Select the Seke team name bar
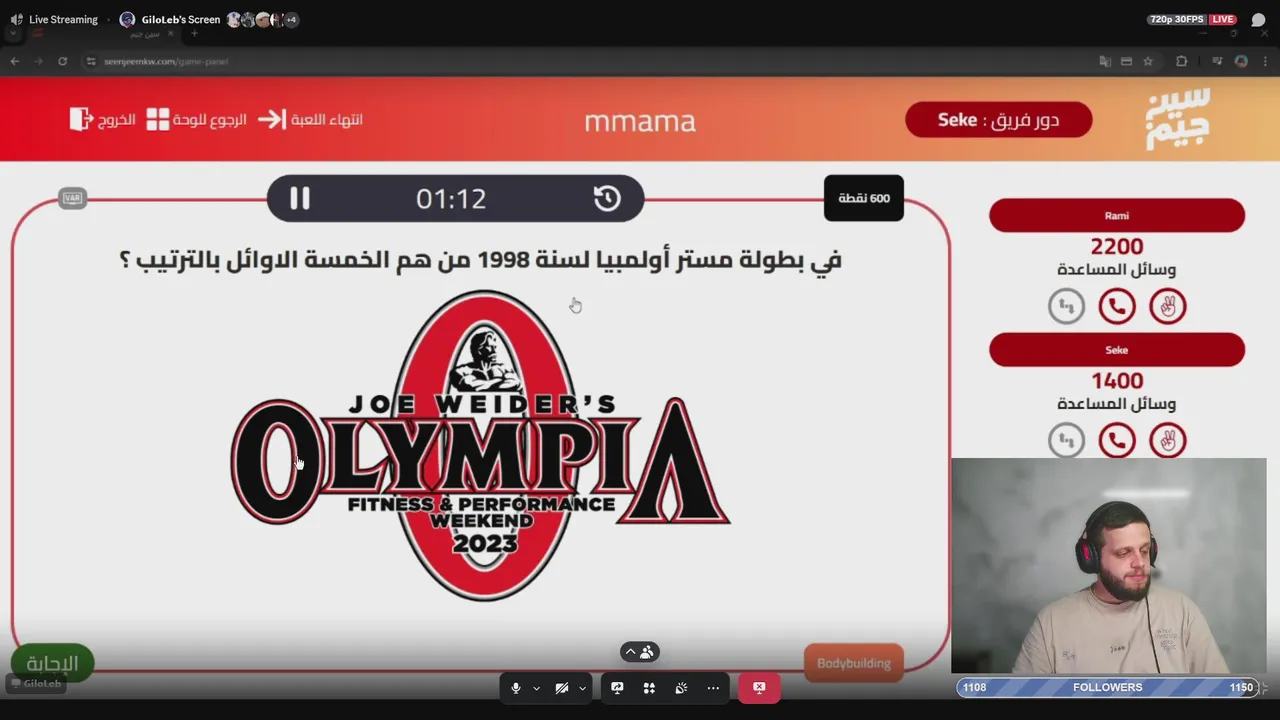The height and width of the screenshot is (720, 1280). 1117,350
